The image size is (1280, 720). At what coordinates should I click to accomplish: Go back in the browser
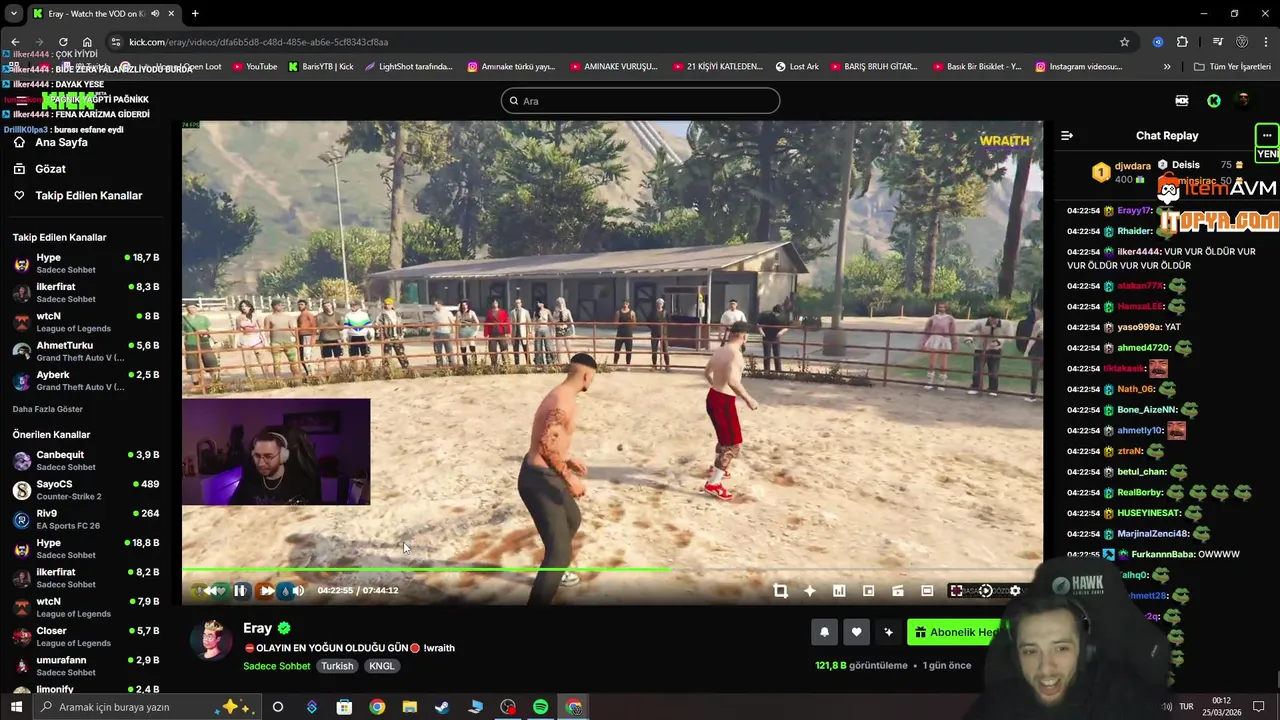[x=15, y=42]
